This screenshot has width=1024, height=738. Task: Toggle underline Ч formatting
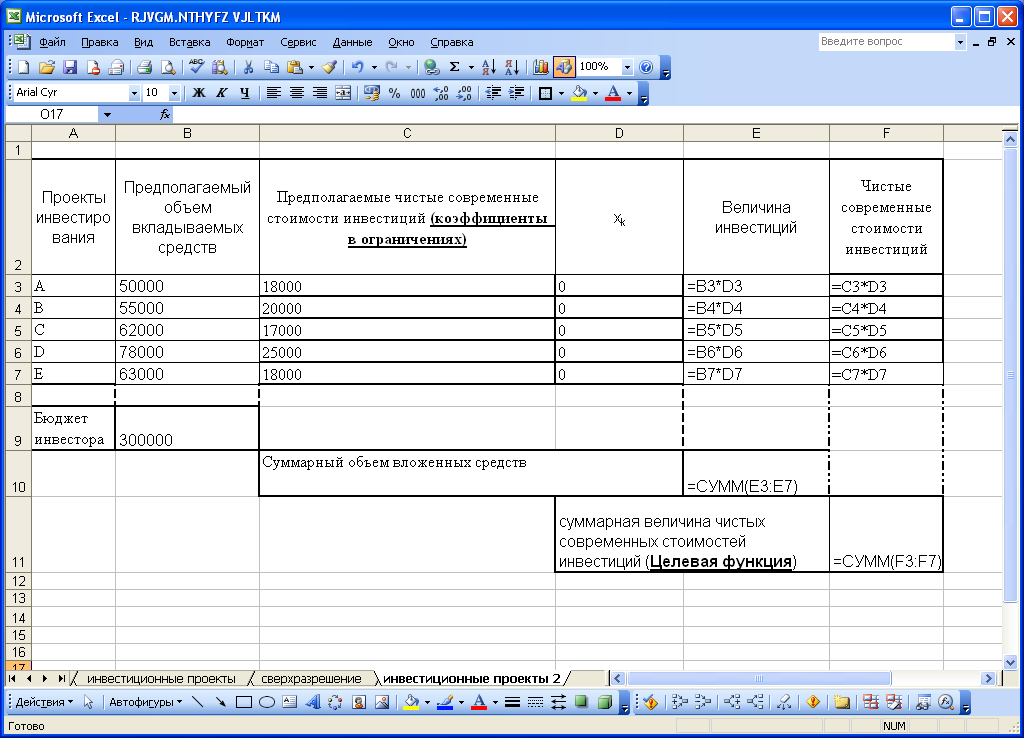245,93
